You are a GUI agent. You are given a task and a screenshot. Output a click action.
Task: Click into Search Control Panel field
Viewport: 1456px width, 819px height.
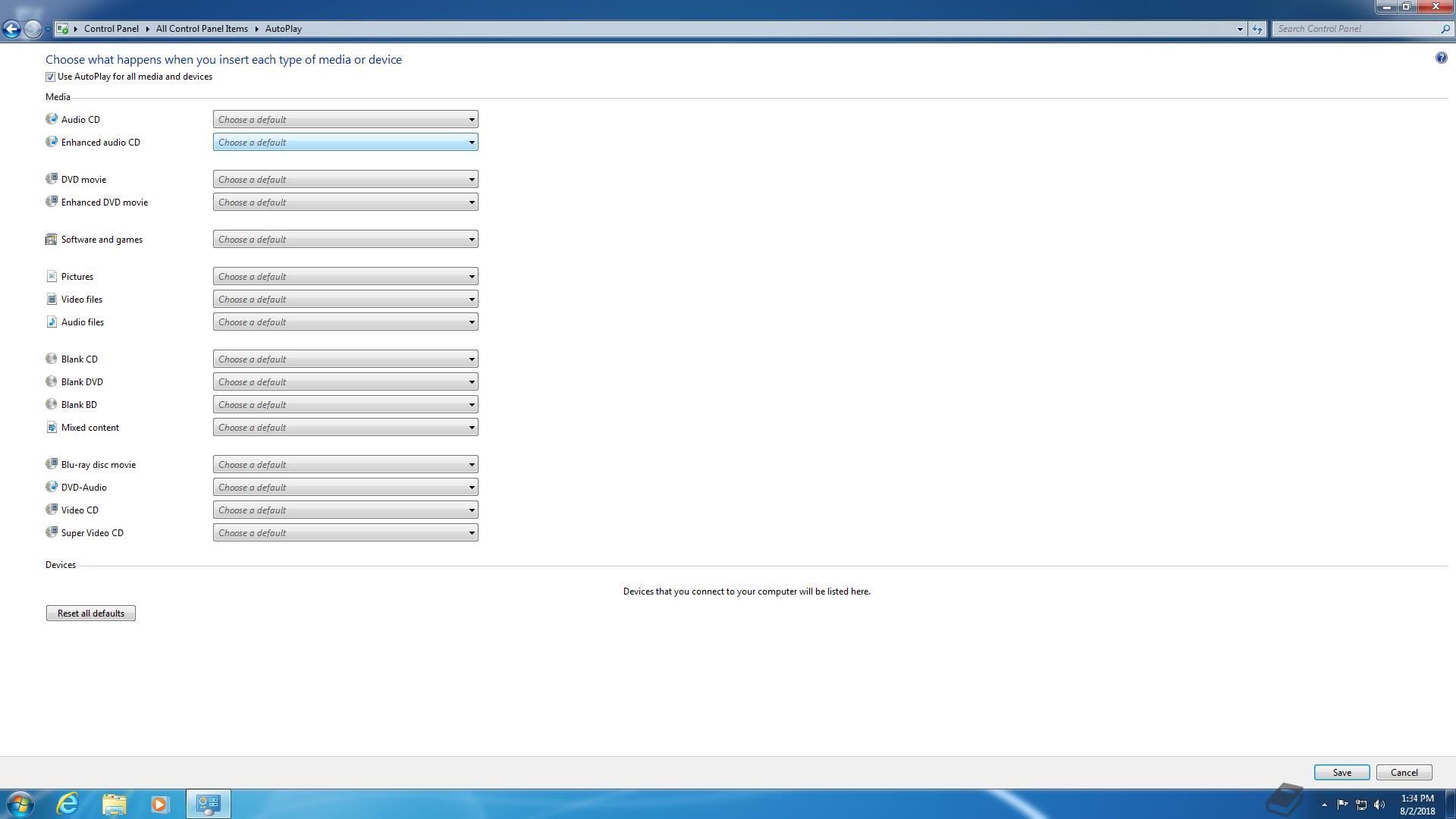pyautogui.click(x=1356, y=29)
